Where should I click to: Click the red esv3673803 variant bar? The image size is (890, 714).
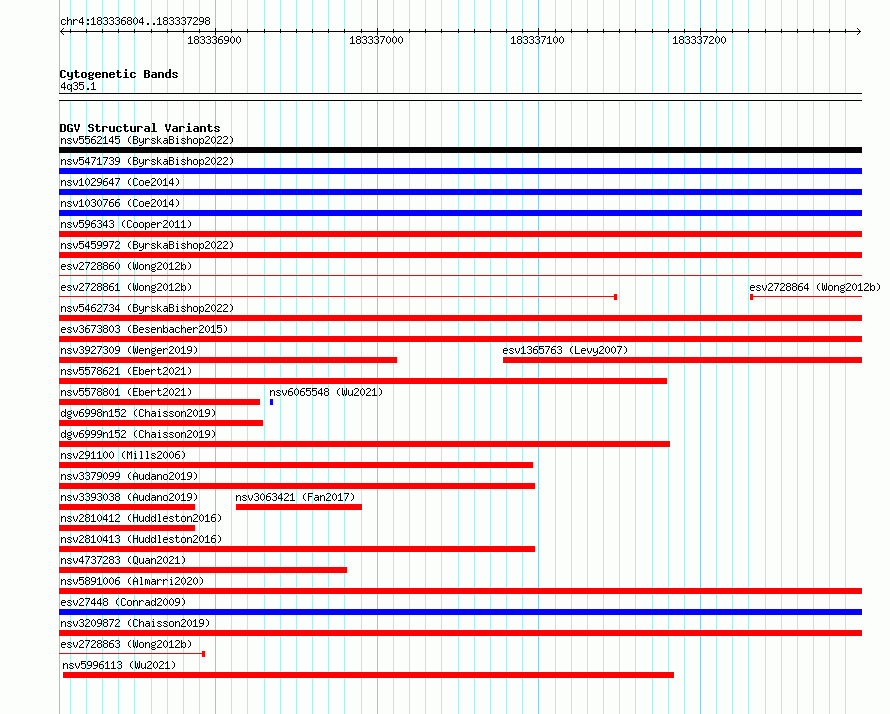460,339
